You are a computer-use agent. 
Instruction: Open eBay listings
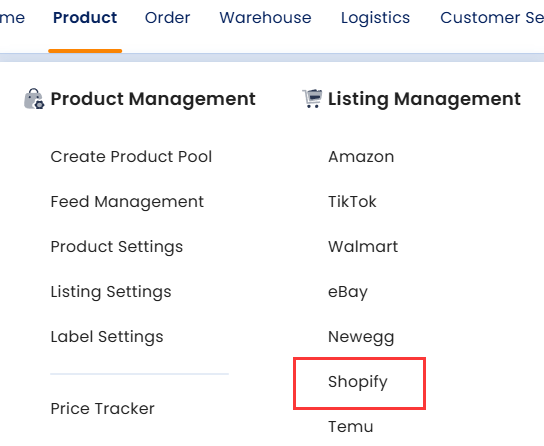pos(348,292)
